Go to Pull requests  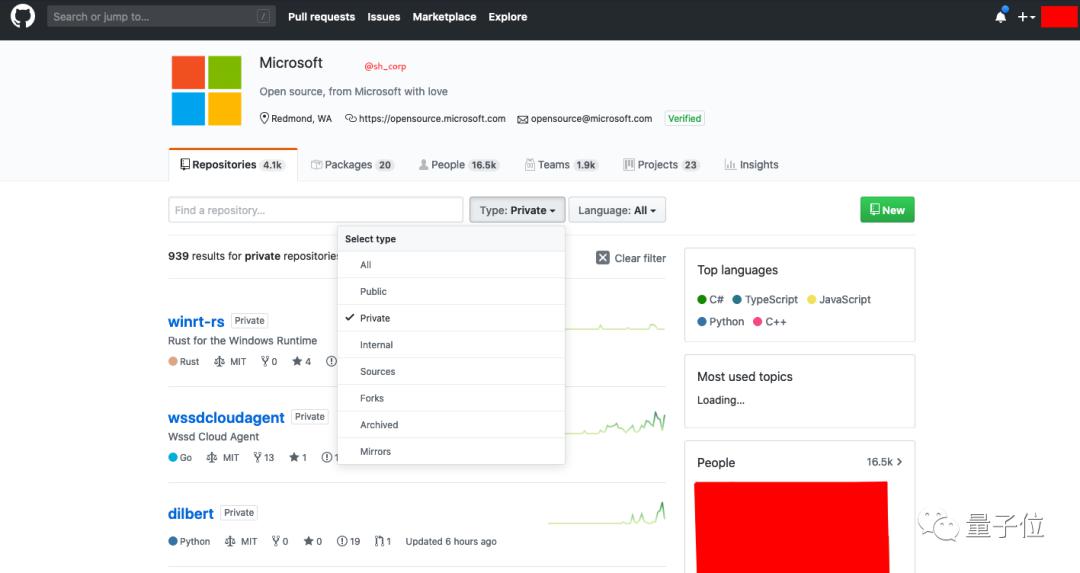[322, 17]
